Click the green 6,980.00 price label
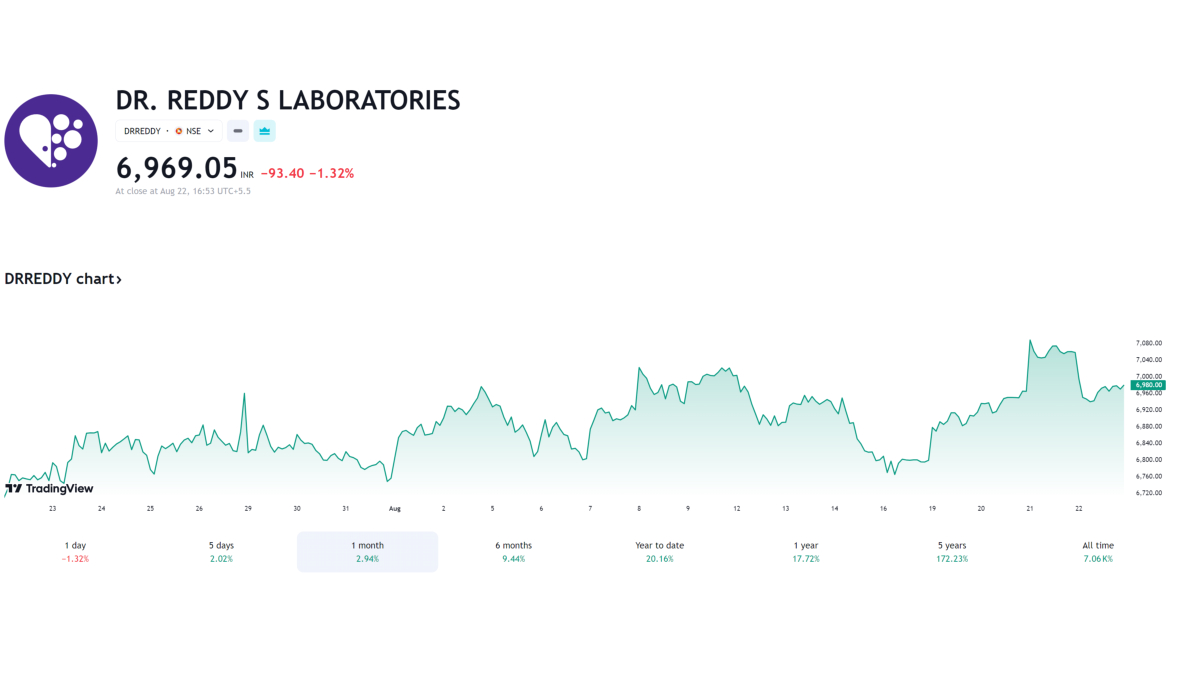 coord(1148,385)
